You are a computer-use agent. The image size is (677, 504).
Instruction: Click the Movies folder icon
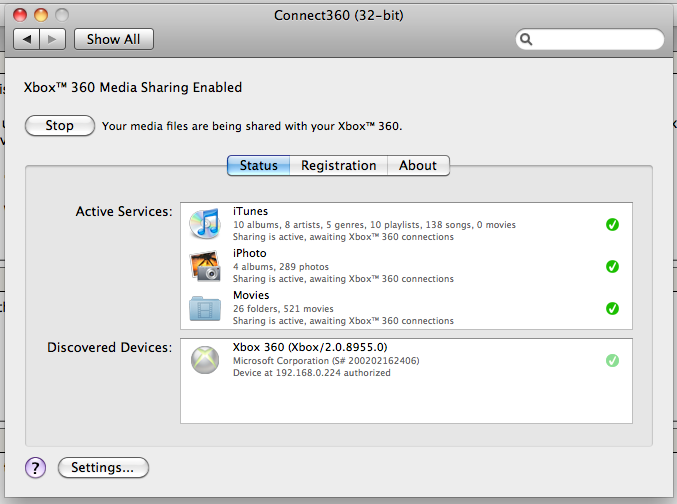pos(205,308)
